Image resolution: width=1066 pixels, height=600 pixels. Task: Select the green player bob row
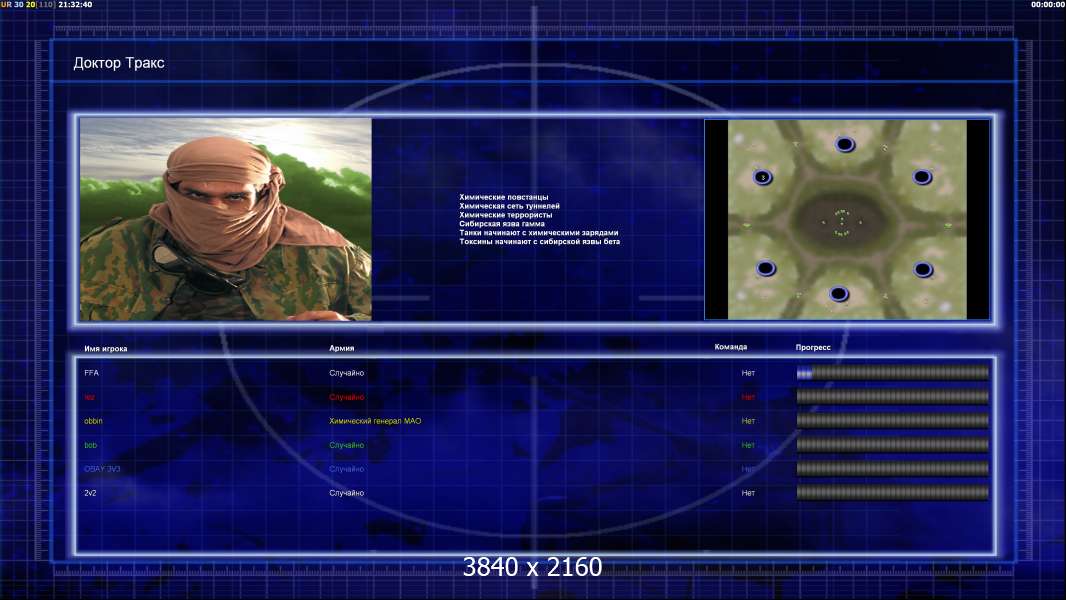[x=536, y=445]
